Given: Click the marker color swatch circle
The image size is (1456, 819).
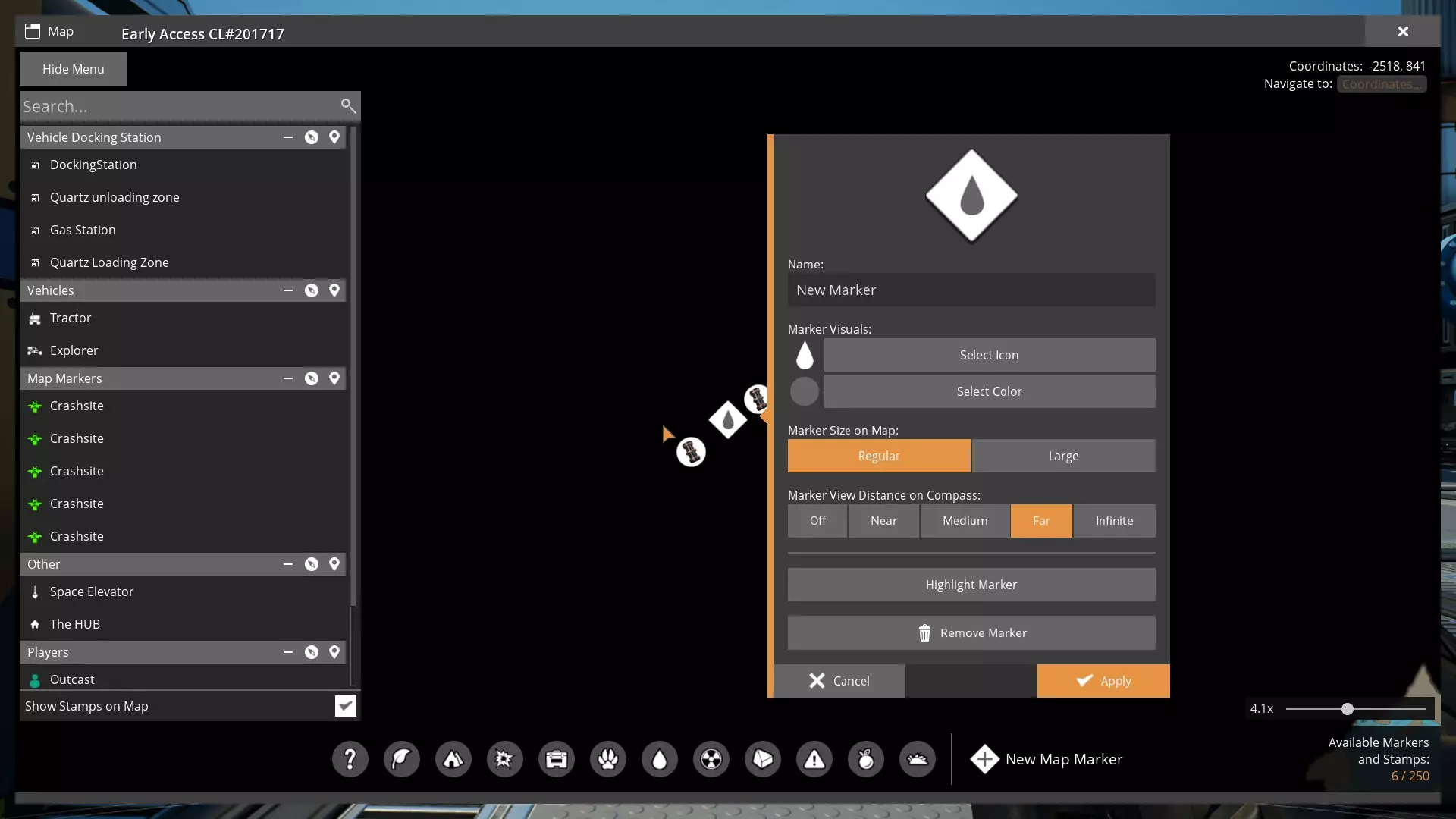Looking at the screenshot, I should pyautogui.click(x=805, y=391).
